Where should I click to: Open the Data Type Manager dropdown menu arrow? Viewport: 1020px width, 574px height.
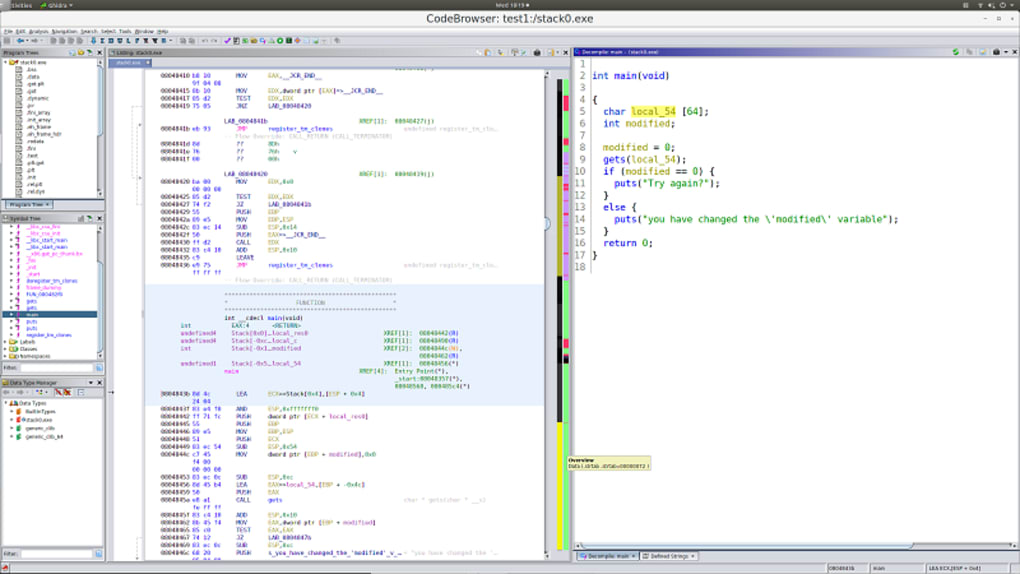click(90, 382)
